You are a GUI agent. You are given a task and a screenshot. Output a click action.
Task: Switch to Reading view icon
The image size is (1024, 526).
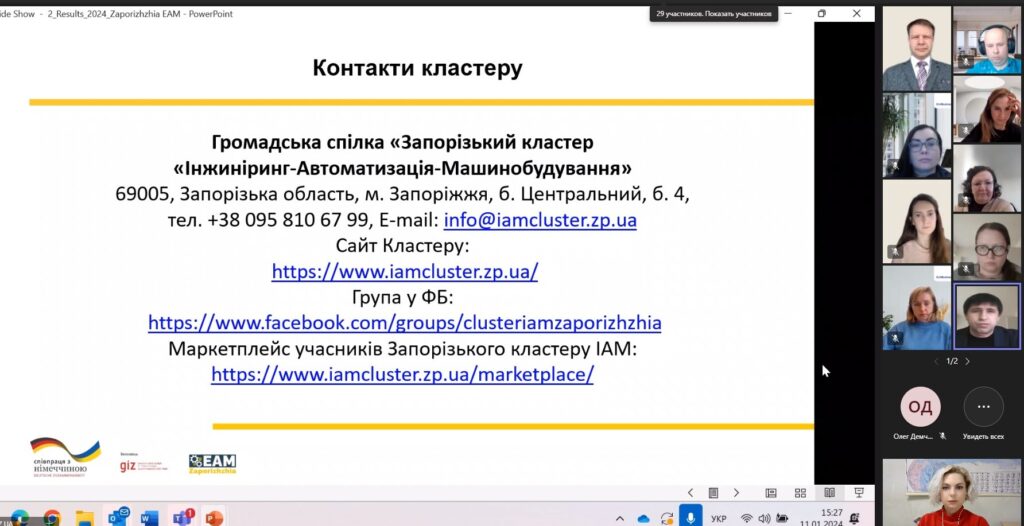coord(829,493)
